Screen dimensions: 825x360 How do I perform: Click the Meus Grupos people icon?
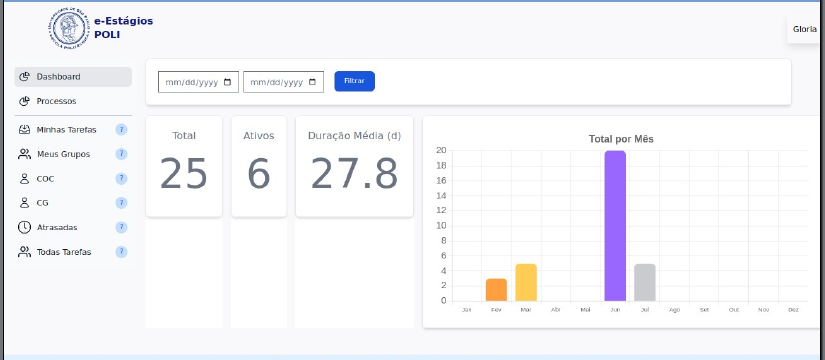tap(24, 154)
